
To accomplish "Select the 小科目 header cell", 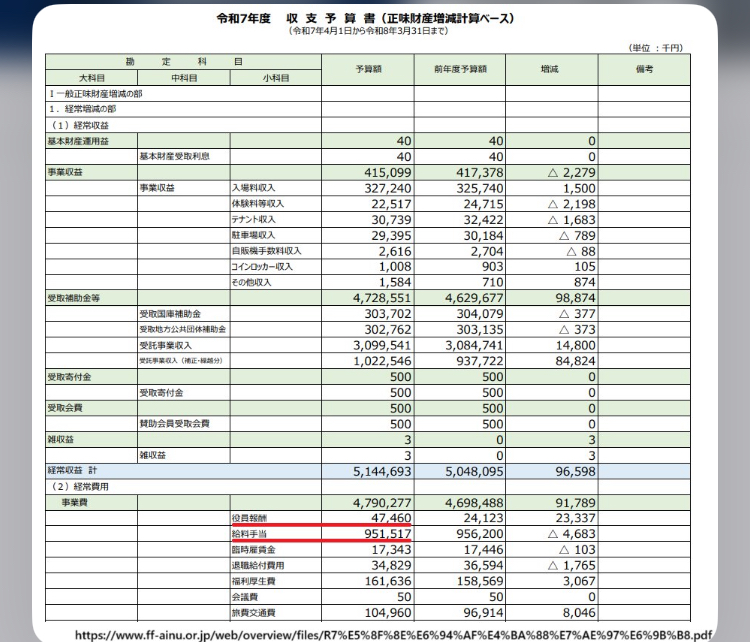I will pyautogui.click(x=276, y=77).
